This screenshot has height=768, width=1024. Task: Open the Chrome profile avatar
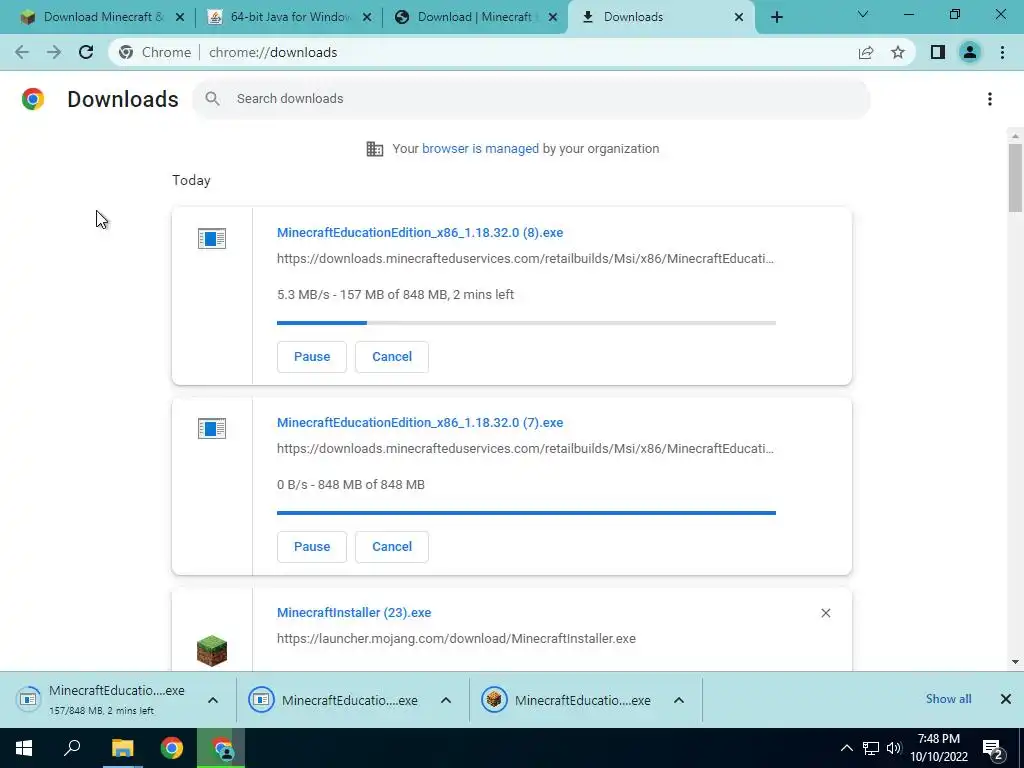pyautogui.click(x=970, y=52)
